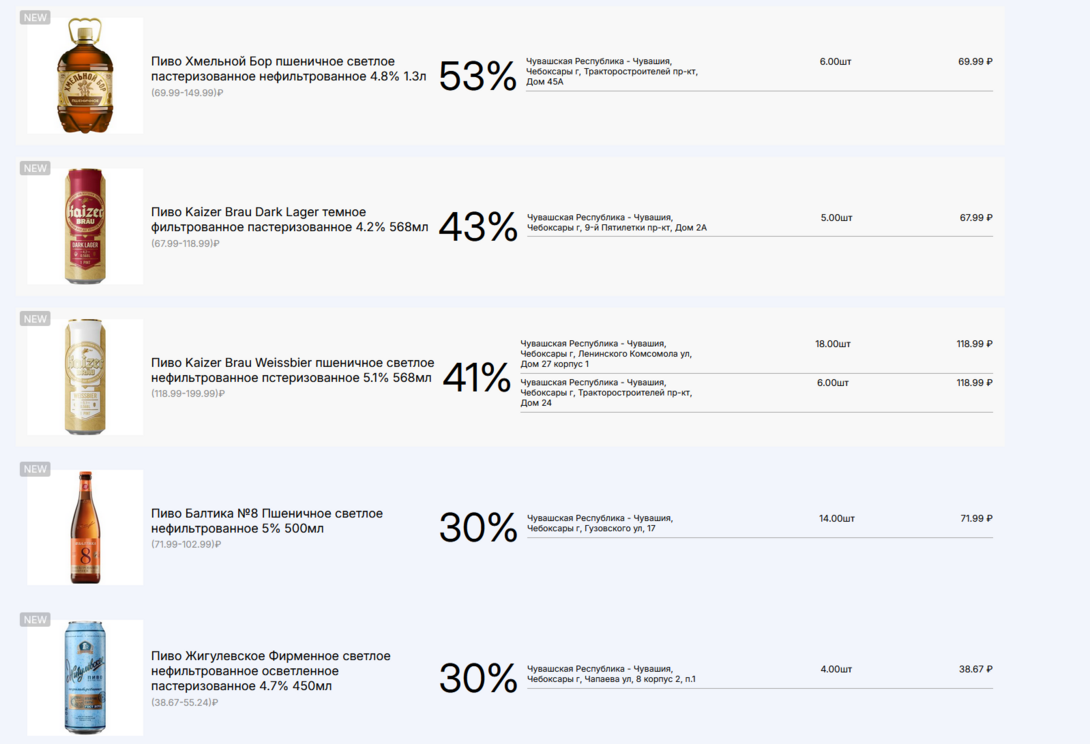Open the Жигулевское blue can thumbnail

point(85,678)
